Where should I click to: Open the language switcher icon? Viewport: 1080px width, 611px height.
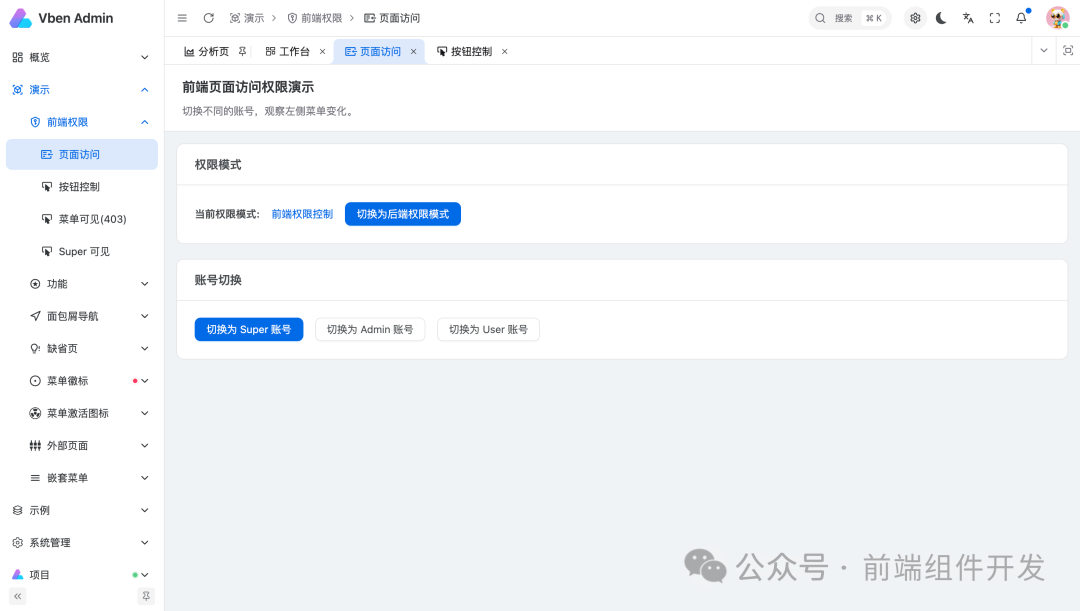coord(967,17)
